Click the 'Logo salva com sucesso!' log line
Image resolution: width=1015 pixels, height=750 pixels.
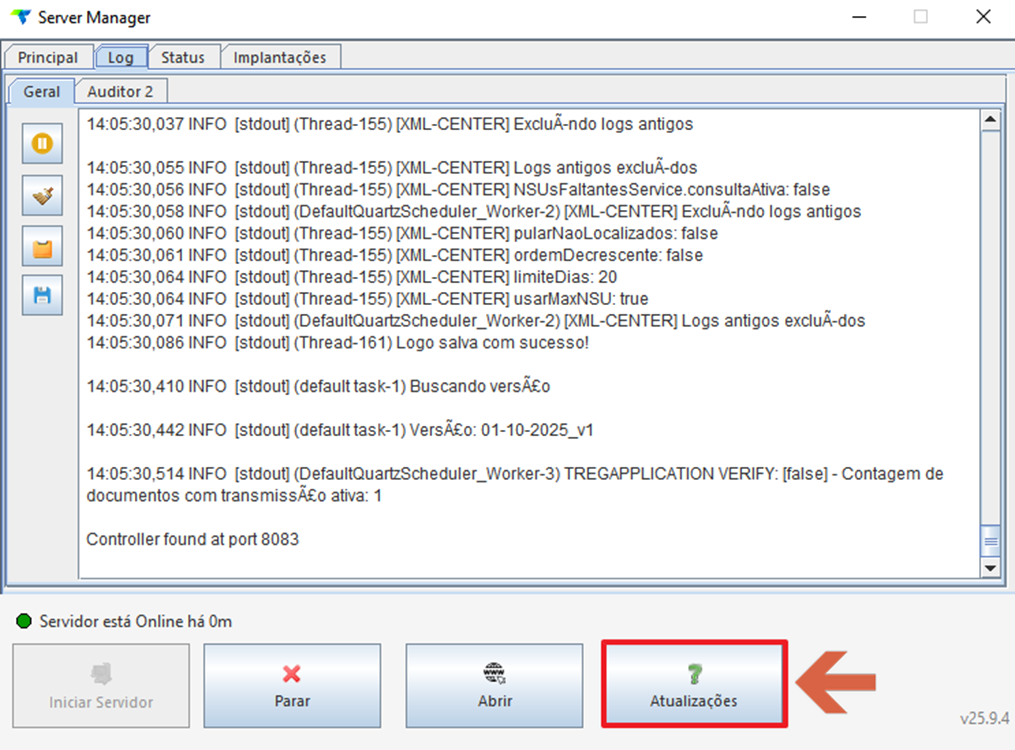point(338,342)
